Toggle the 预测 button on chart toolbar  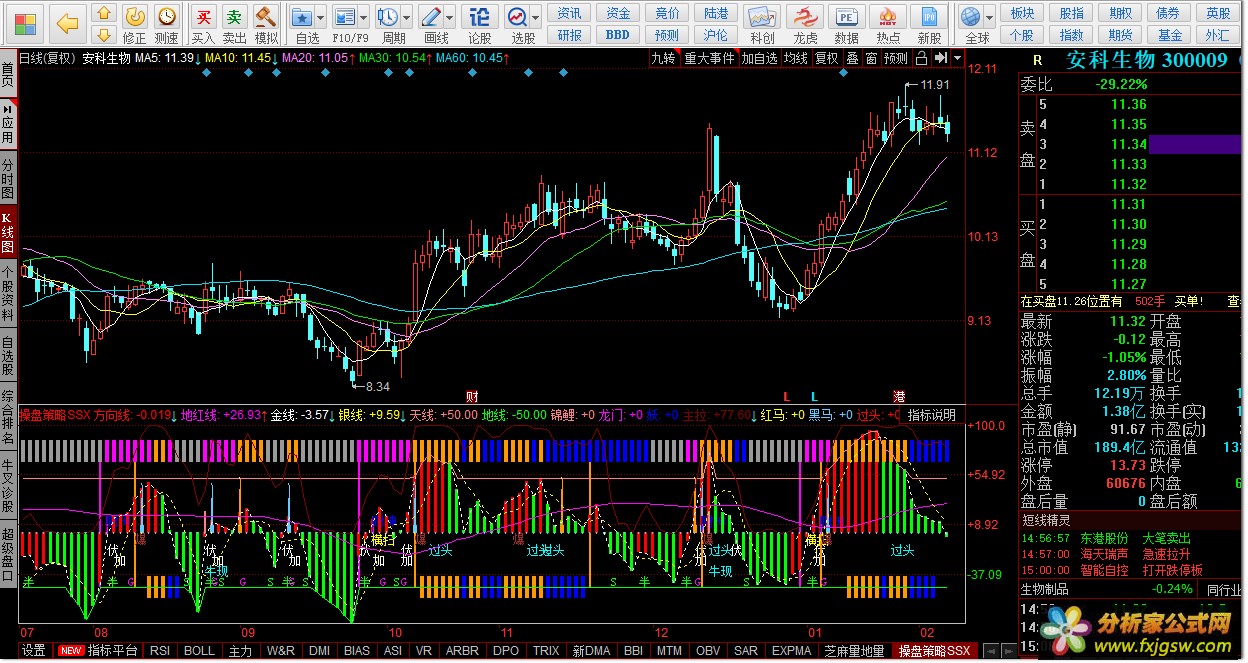click(897, 58)
